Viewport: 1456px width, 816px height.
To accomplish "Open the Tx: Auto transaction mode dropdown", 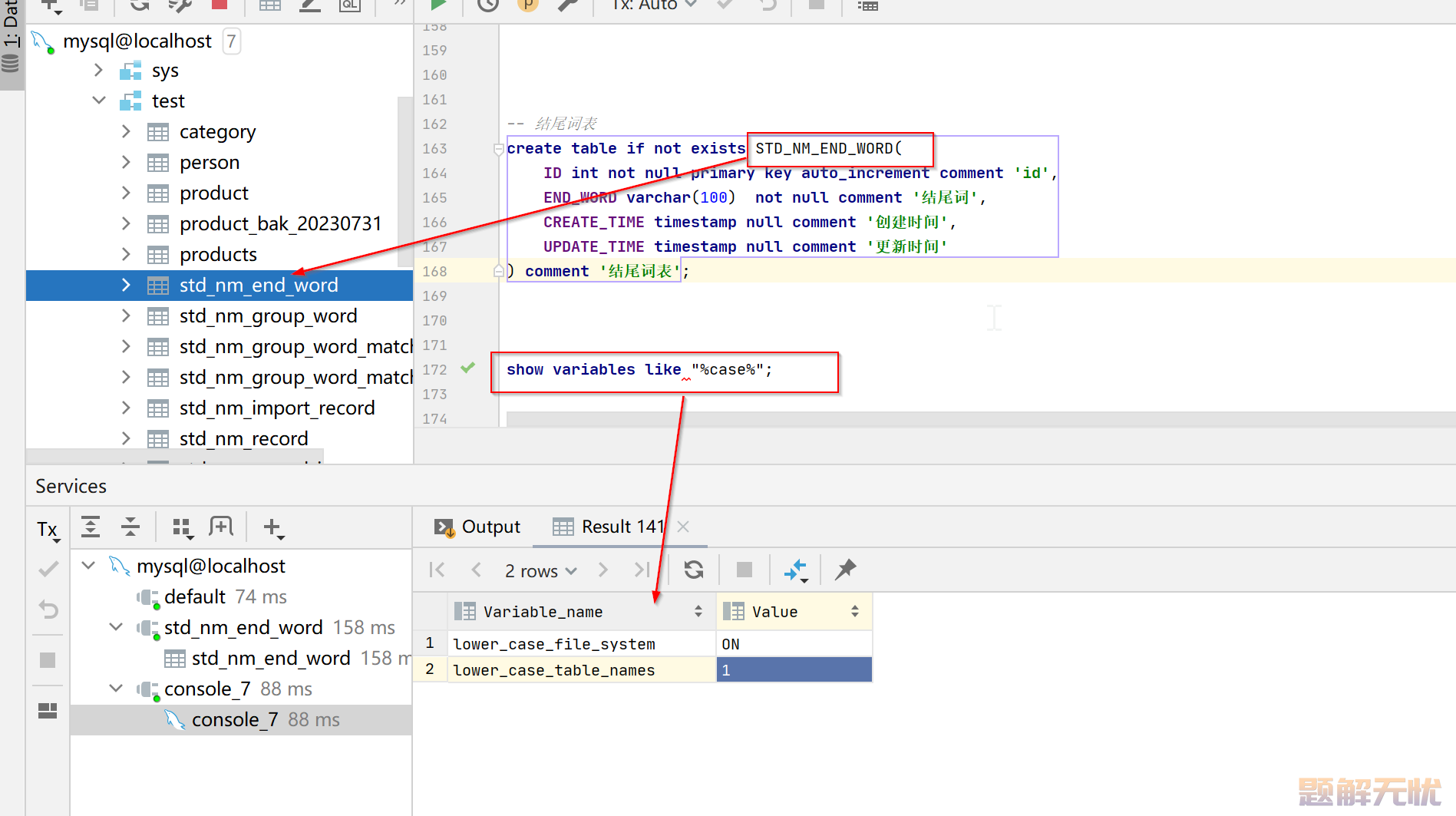I will pos(655,5).
